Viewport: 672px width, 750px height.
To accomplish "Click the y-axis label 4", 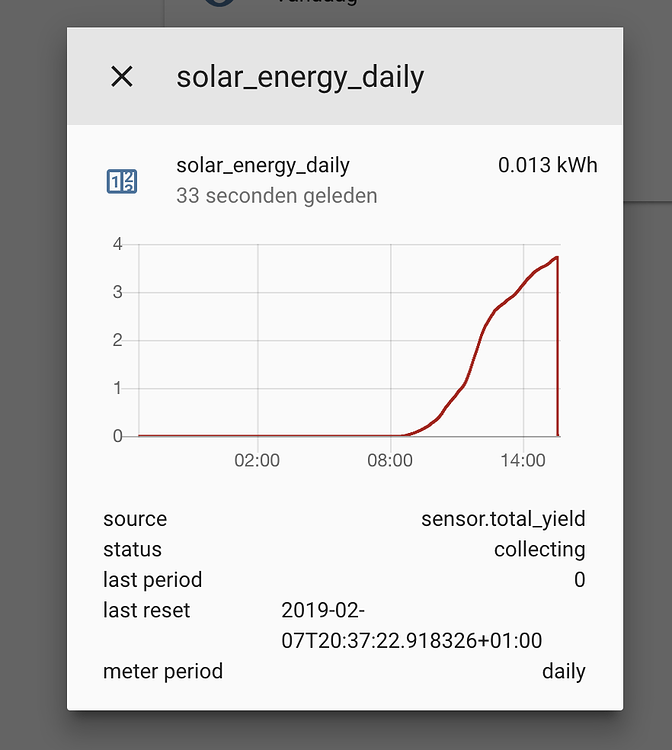I will (x=118, y=244).
